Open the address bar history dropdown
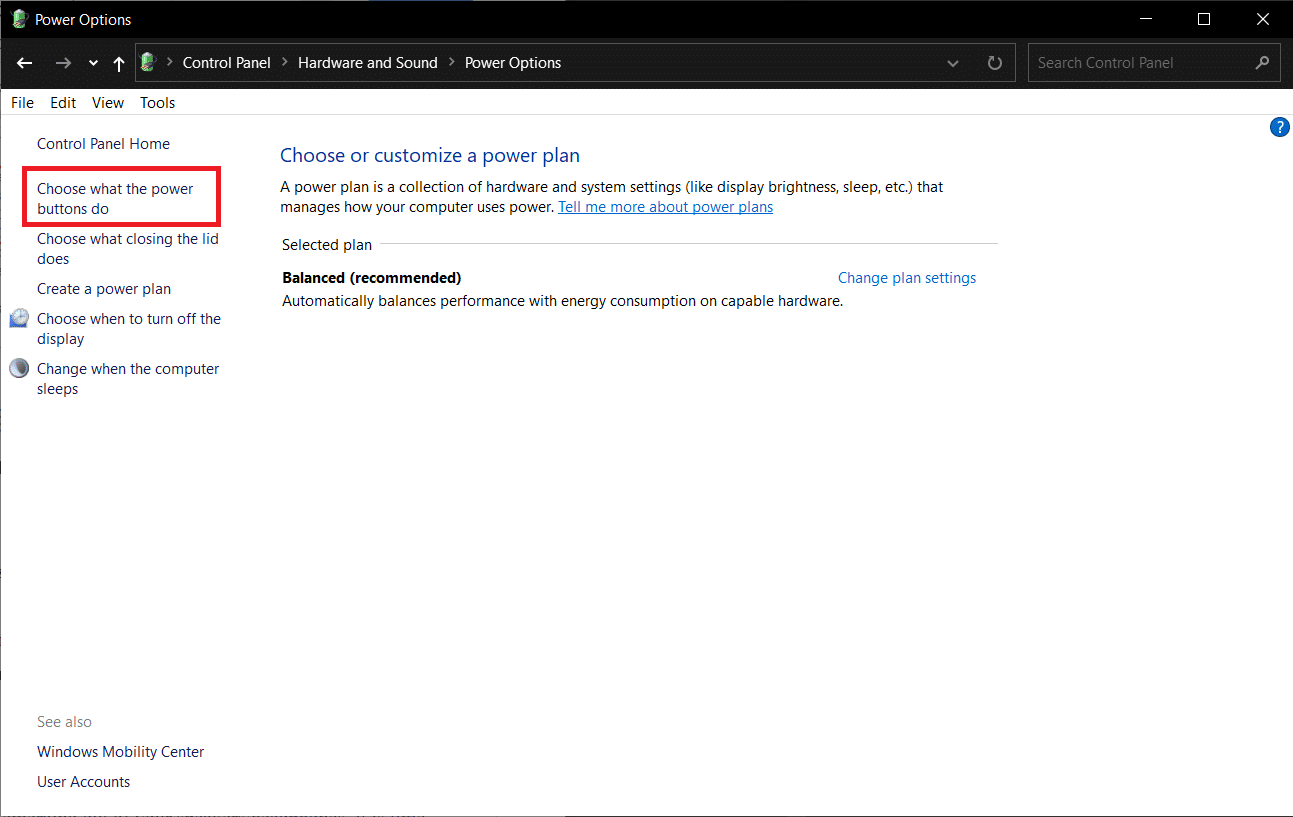 (953, 63)
